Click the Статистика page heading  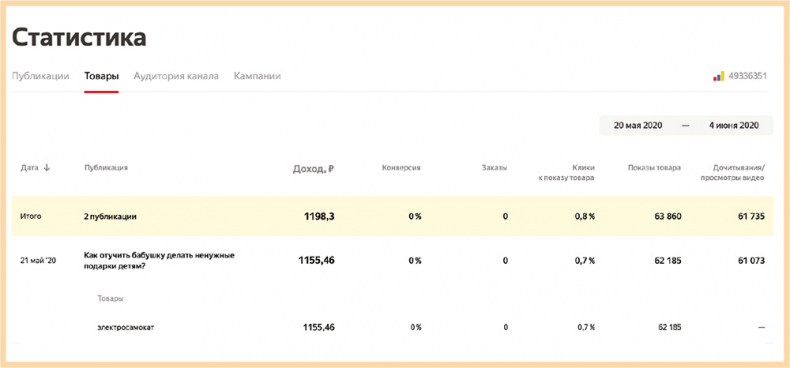pos(79,37)
